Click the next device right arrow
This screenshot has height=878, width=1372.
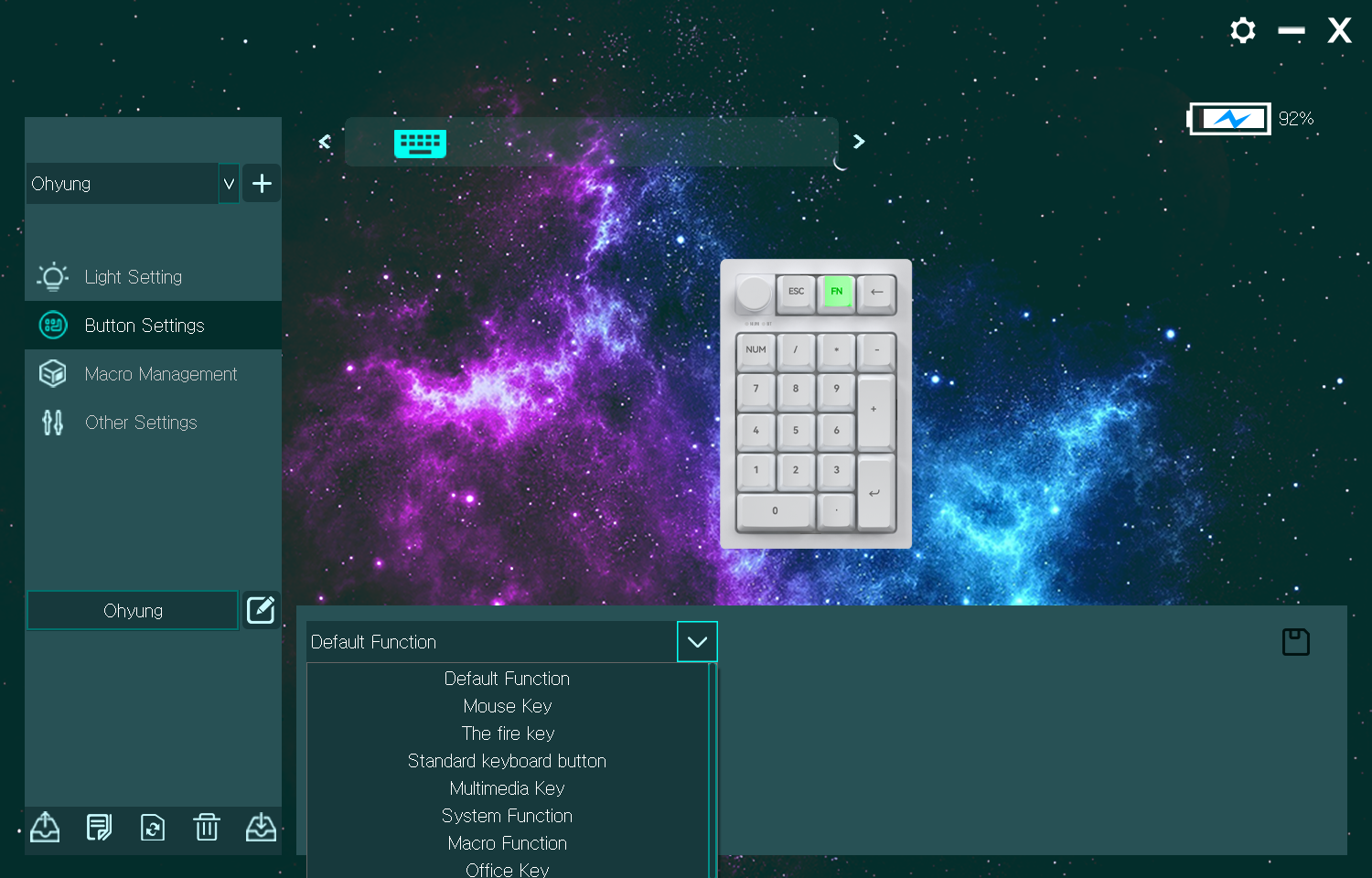tap(859, 142)
